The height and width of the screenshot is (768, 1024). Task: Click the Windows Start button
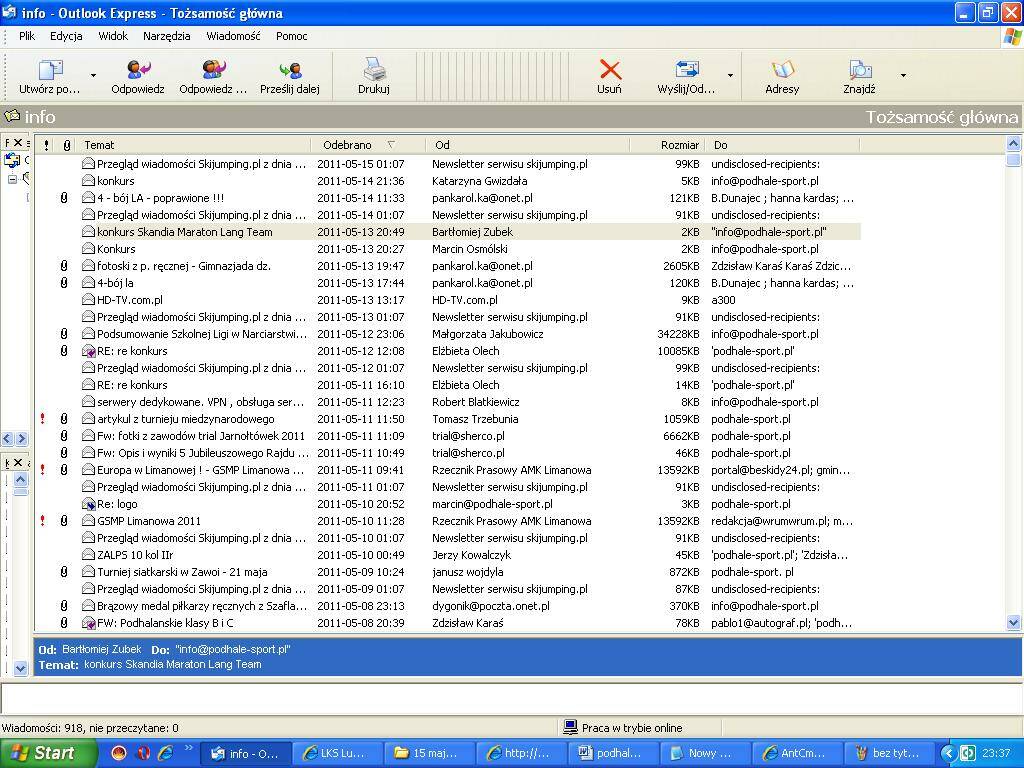pyautogui.click(x=49, y=753)
